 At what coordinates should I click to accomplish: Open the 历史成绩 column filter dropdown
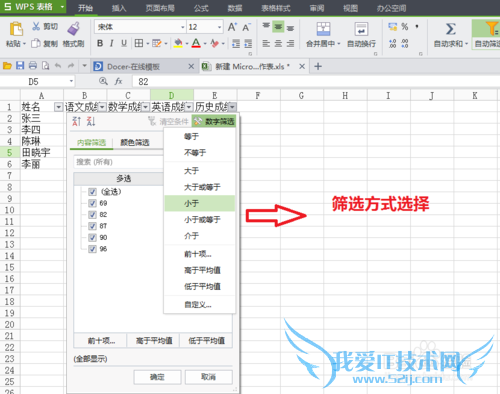coord(232,107)
